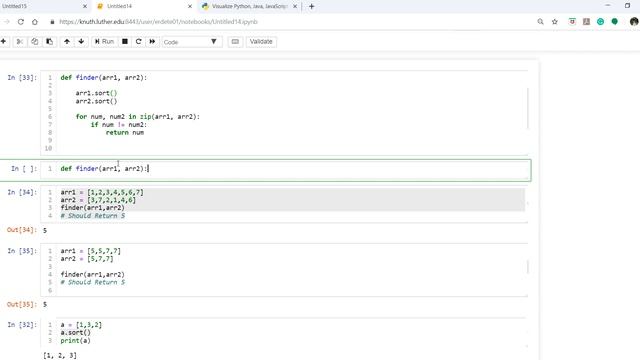Viewport: 640px width, 360px height.
Task: Click the Out[35] output label
Action: point(22,304)
